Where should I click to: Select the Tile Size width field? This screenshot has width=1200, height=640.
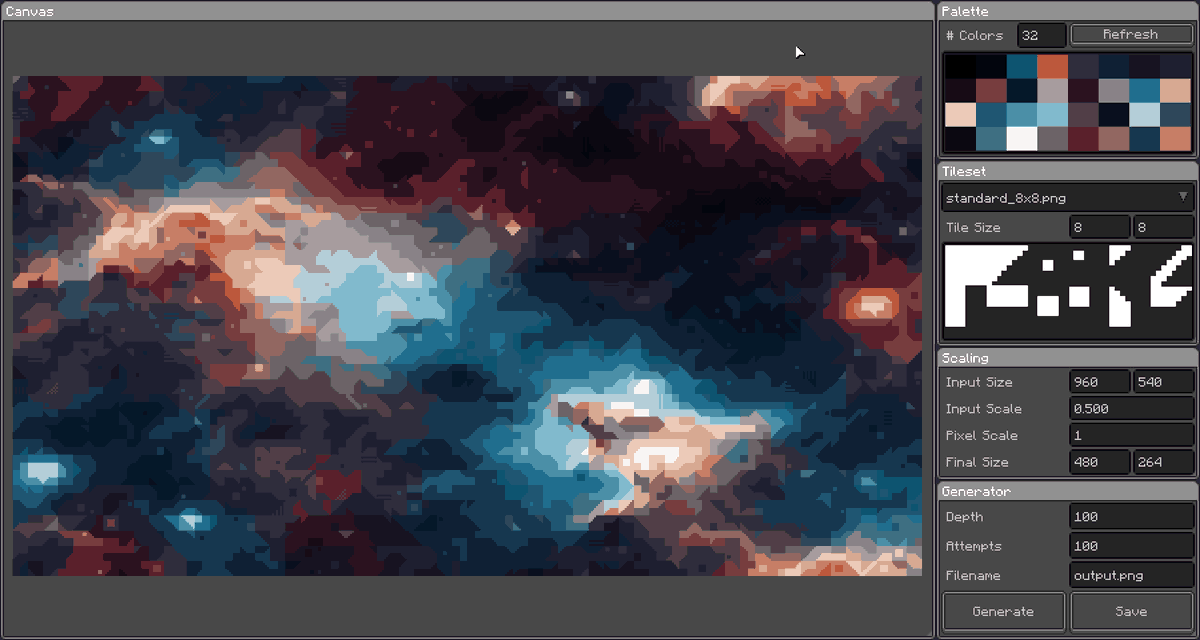pos(1099,228)
